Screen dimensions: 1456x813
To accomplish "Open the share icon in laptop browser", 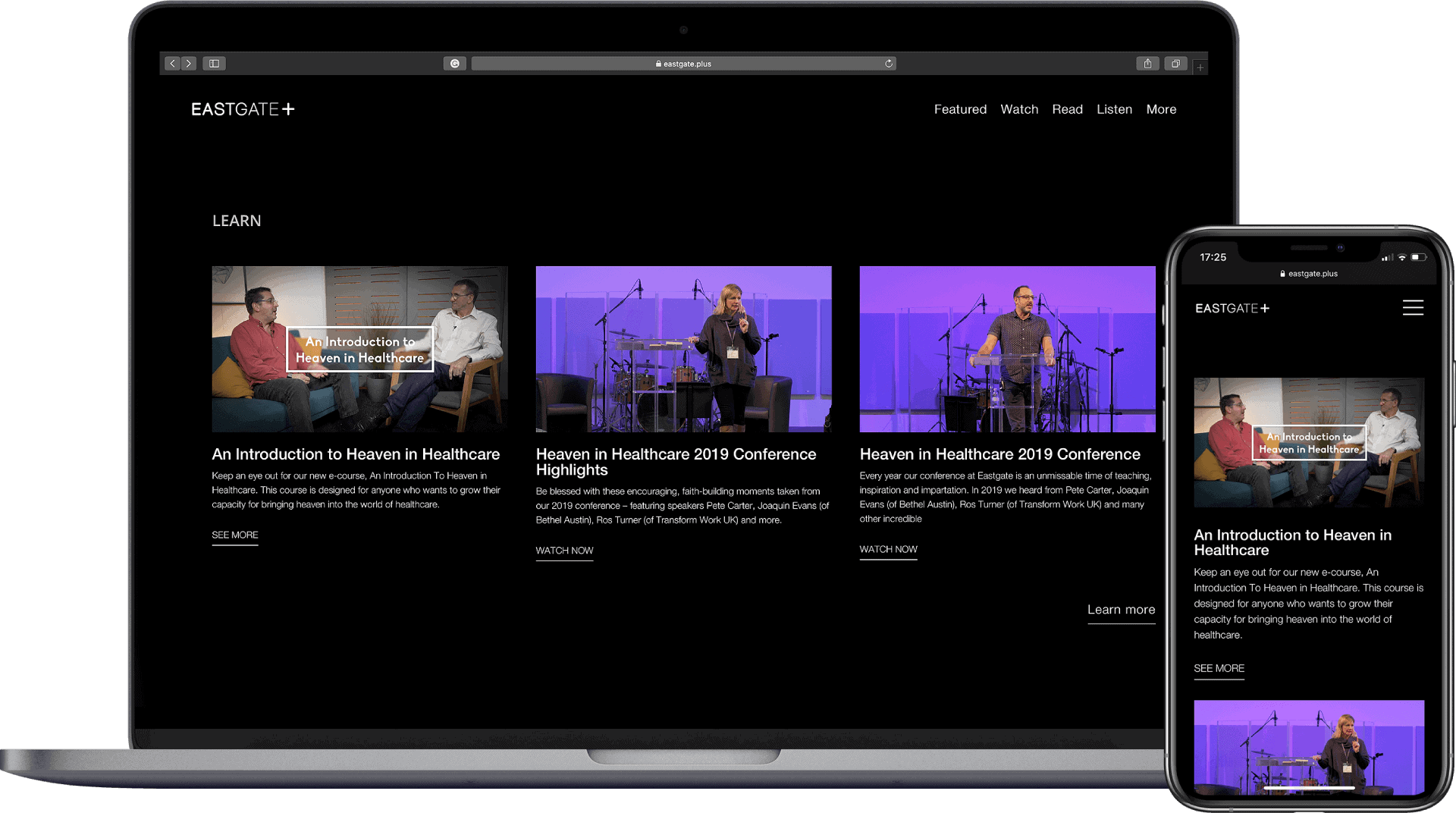I will (1148, 64).
